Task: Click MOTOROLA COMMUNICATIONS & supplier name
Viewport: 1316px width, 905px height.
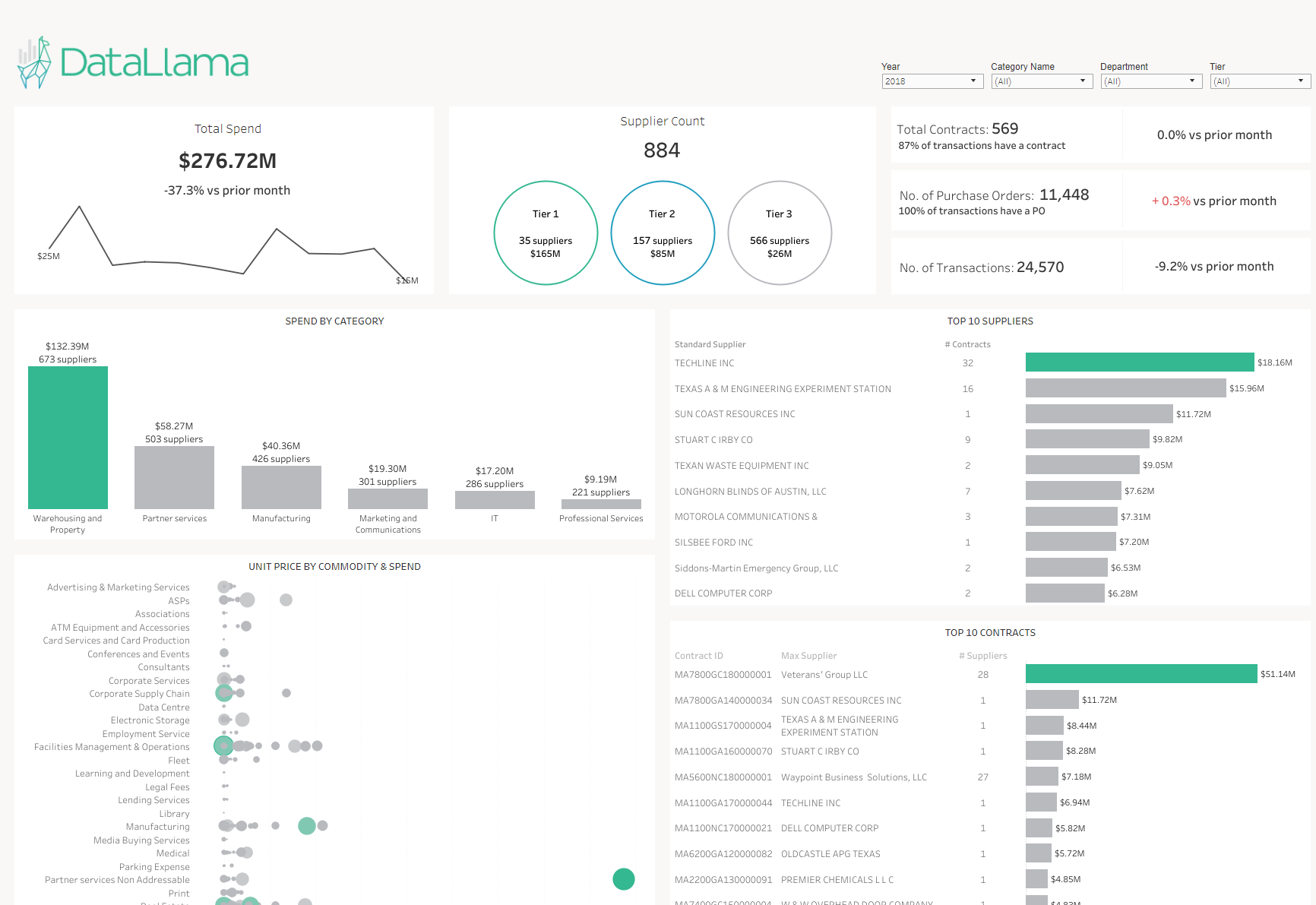Action: [x=745, y=517]
